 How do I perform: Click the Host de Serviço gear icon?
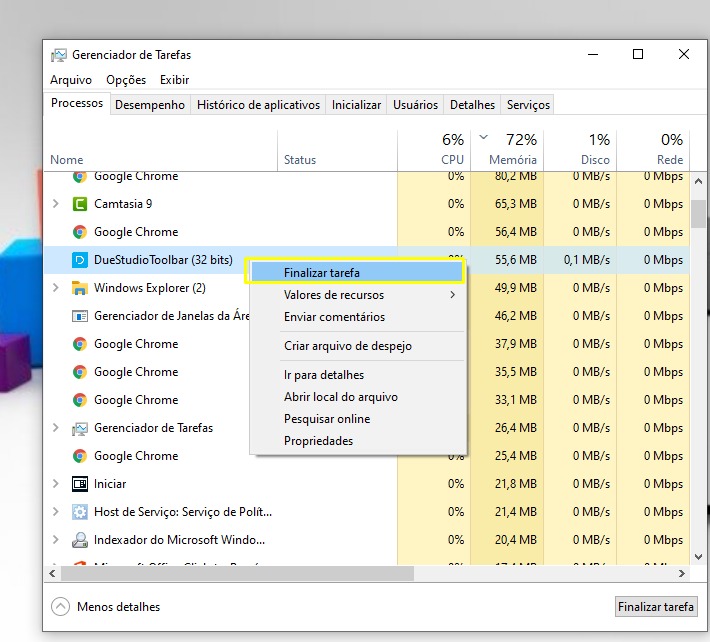(x=80, y=512)
